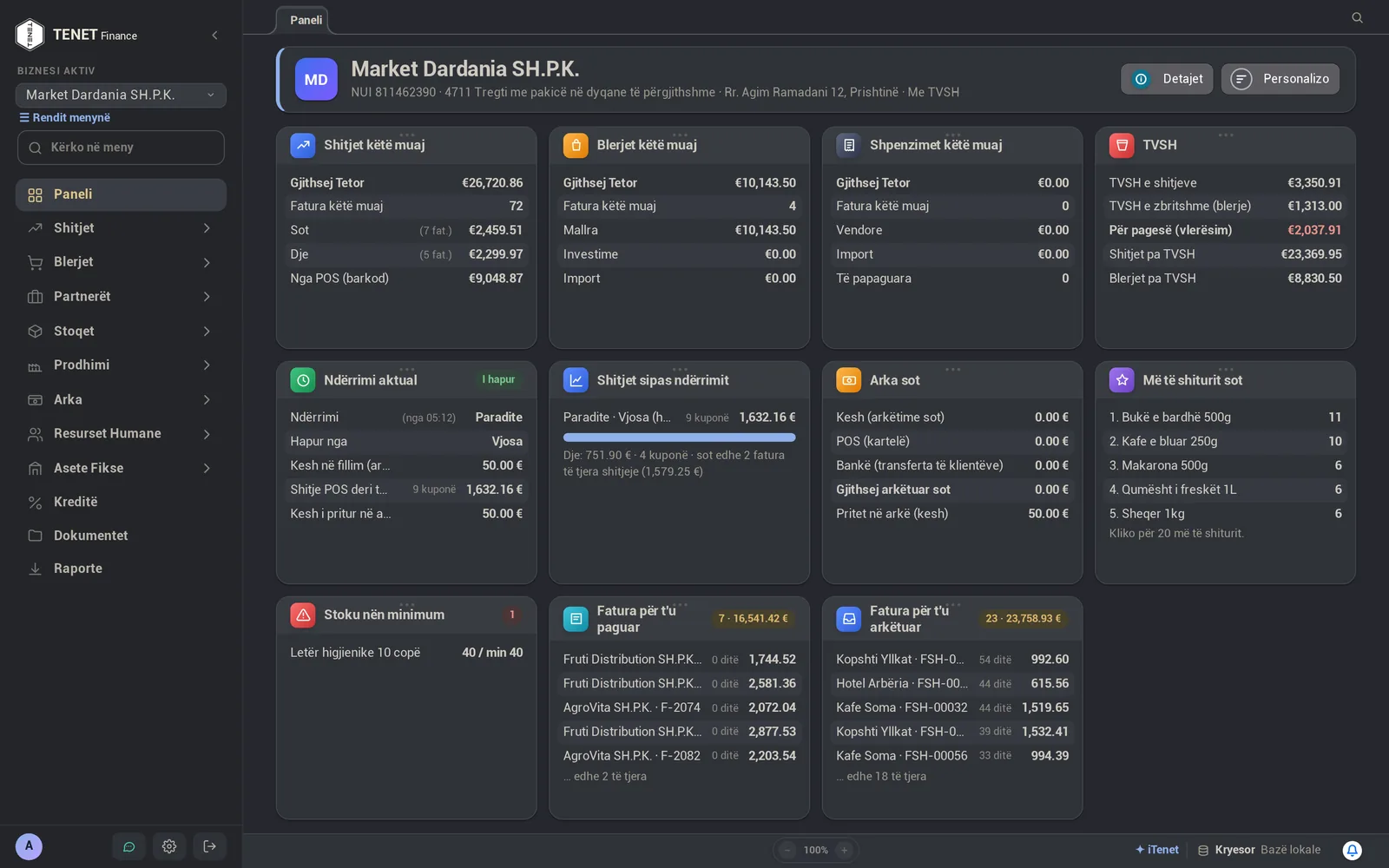The image size is (1389, 868).
Task: Expand the Resurset Humane menu
Action: 121,434
